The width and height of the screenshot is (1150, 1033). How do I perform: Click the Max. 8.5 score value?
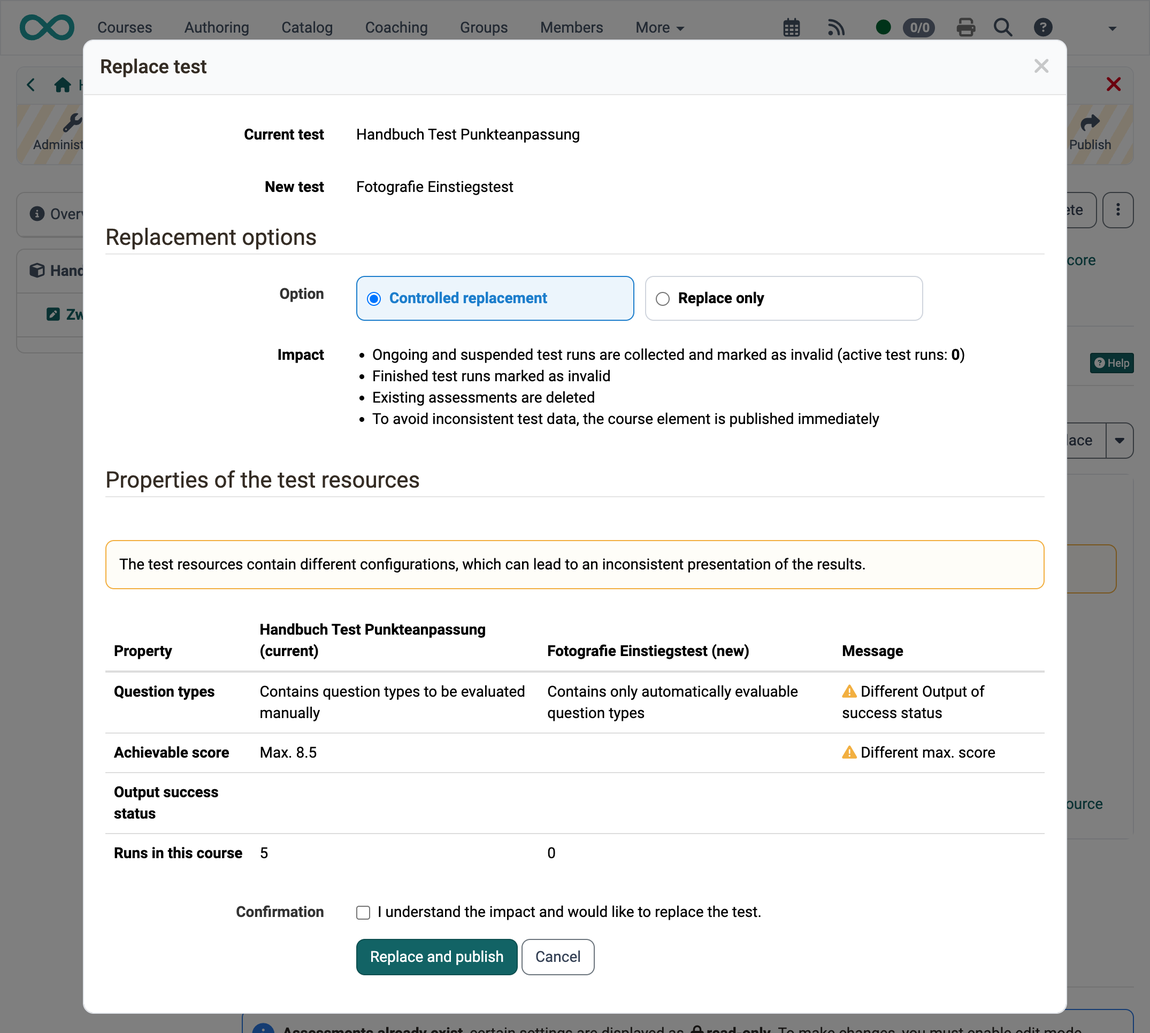pos(288,753)
